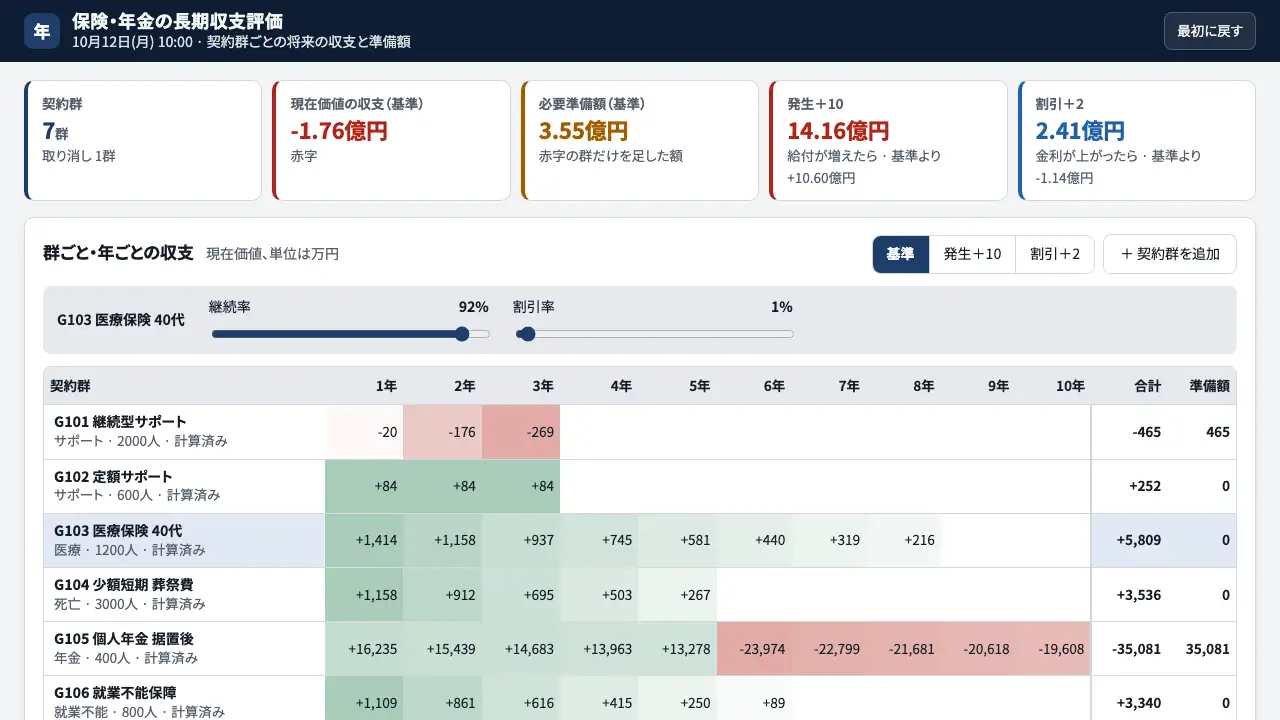
Task: Adjust the 割引率 slider
Action: point(655,334)
